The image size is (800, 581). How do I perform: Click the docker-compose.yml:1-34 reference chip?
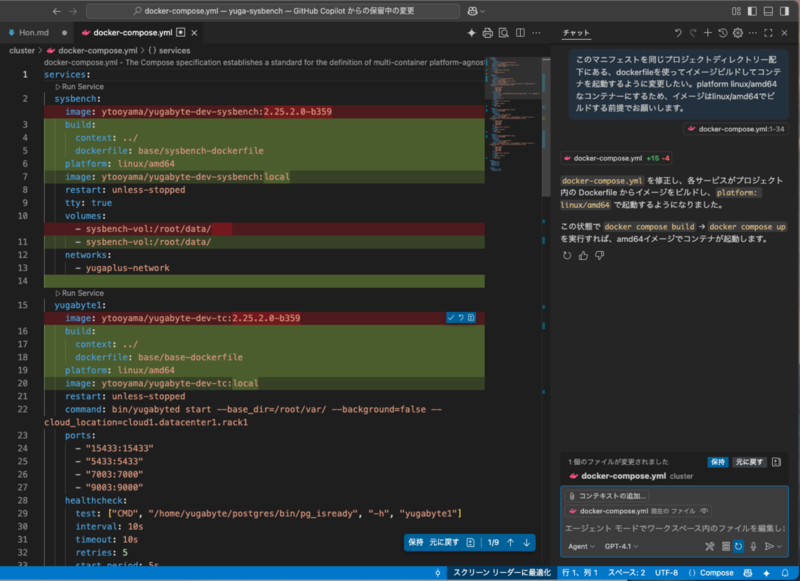point(736,129)
